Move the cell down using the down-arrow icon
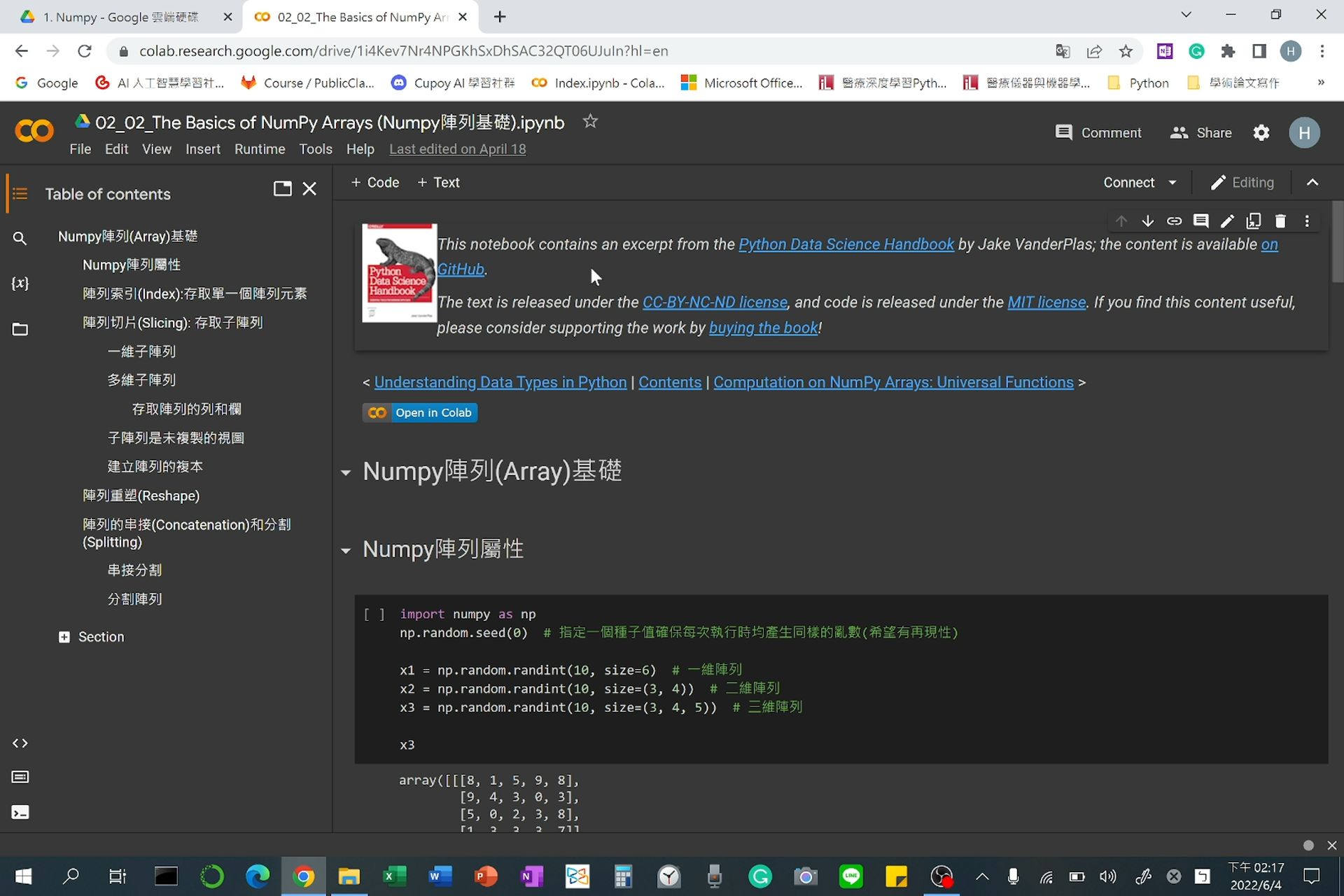 [x=1147, y=220]
